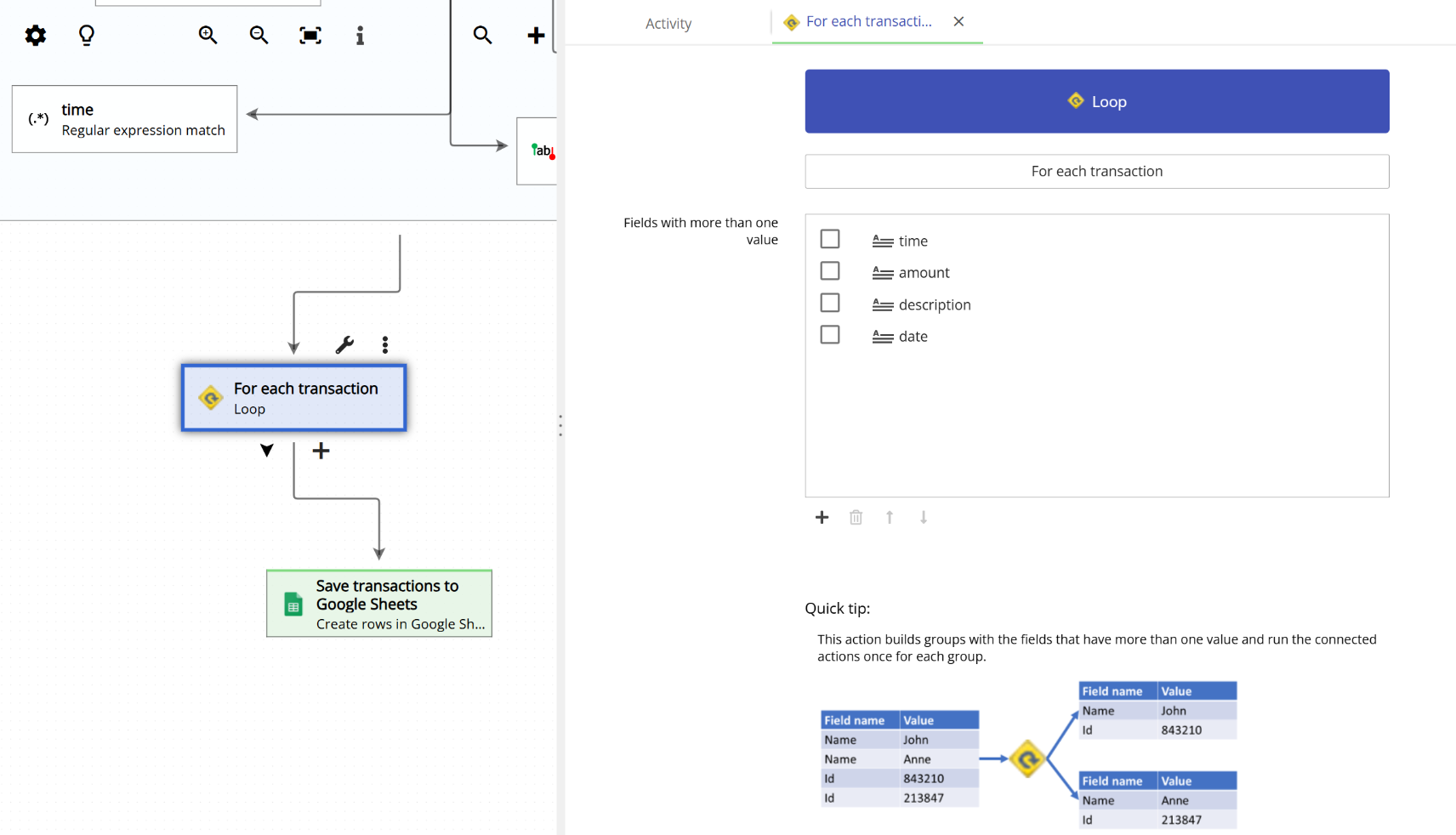Screen dimensions: 1456x835
Task: Open loop settings using the wrench icon
Action: point(344,344)
